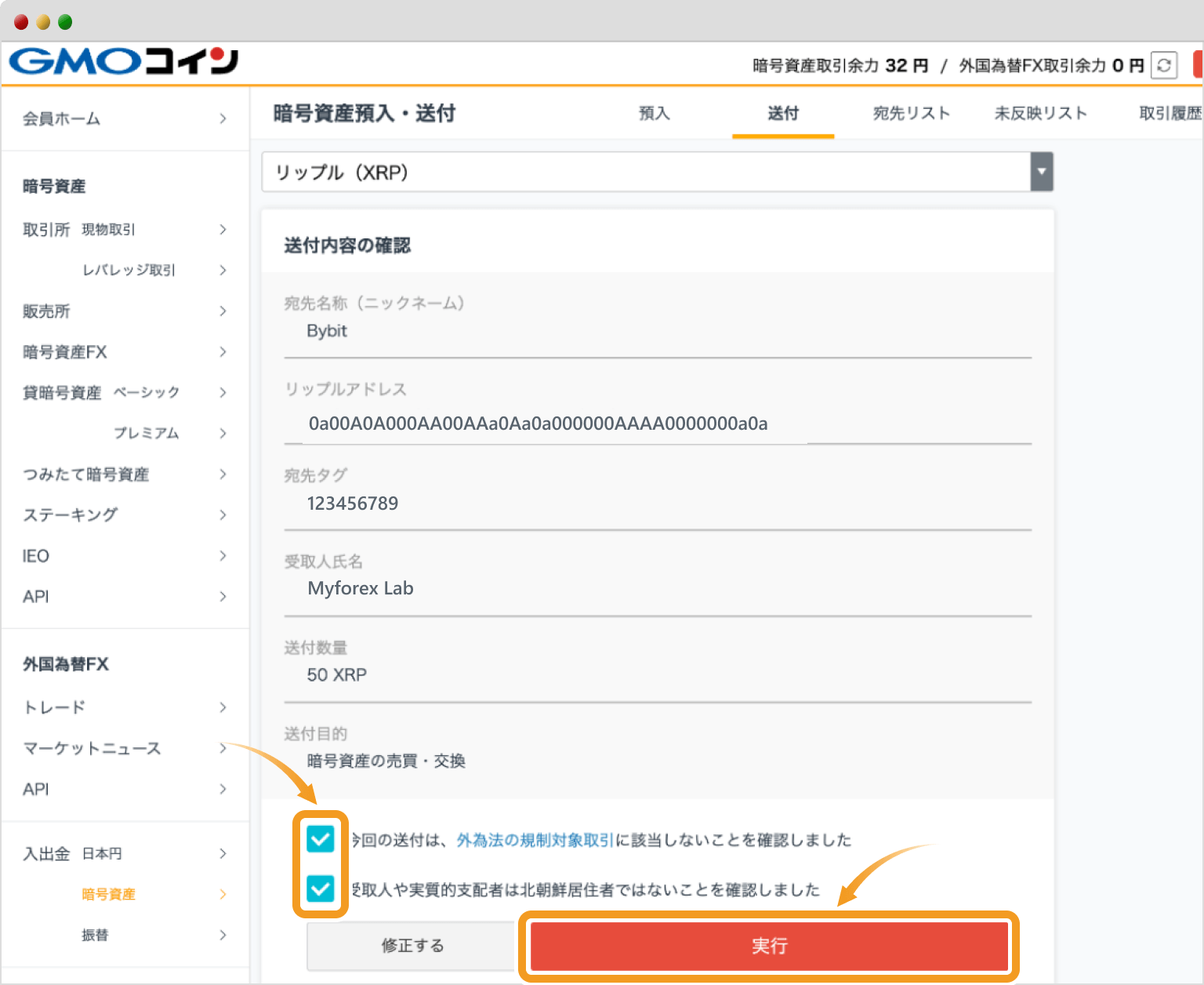The image size is (1204, 985).
Task: Click the chevron beside 現物取引
Action: [223, 229]
